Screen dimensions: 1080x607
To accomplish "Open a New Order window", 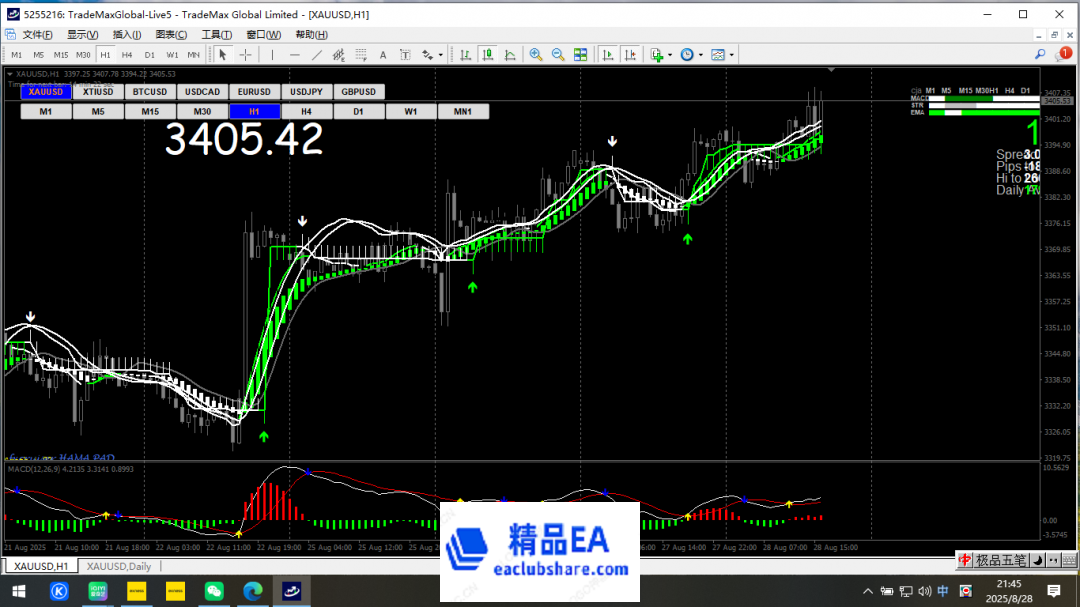I will tap(657, 54).
